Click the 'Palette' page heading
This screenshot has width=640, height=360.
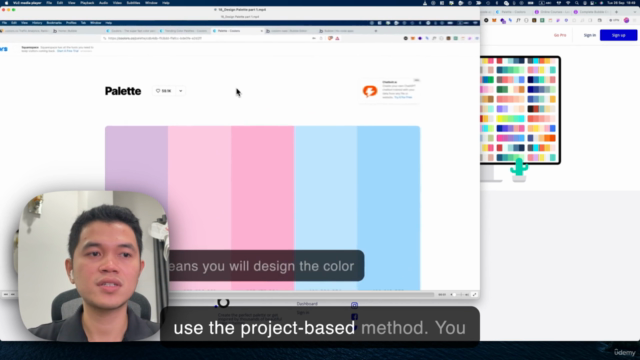[x=123, y=91]
